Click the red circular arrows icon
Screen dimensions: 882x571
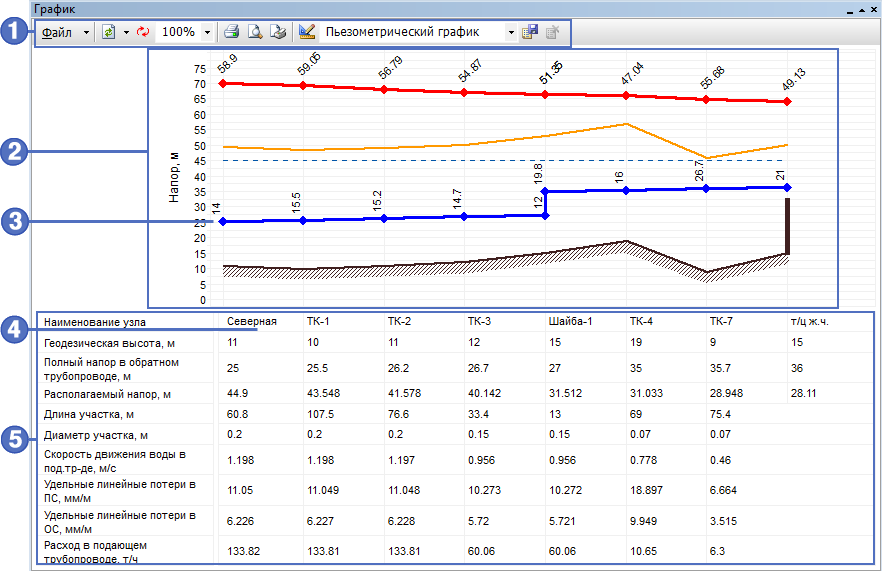(x=143, y=32)
